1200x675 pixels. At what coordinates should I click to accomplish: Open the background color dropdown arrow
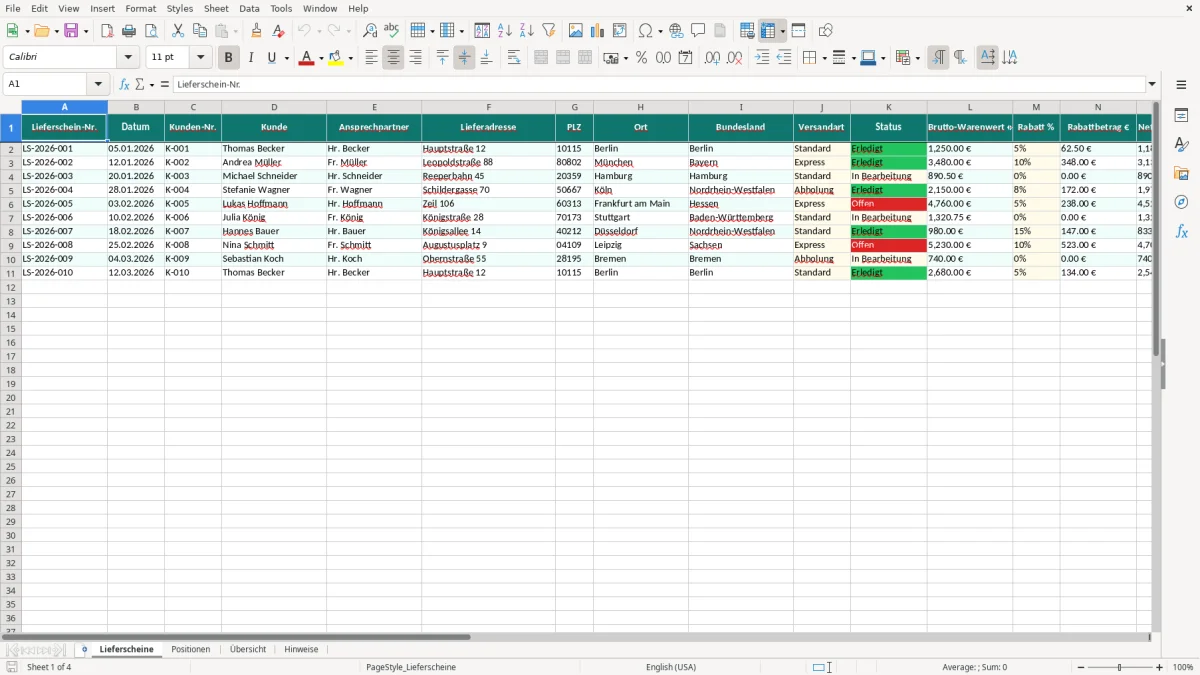tap(350, 58)
